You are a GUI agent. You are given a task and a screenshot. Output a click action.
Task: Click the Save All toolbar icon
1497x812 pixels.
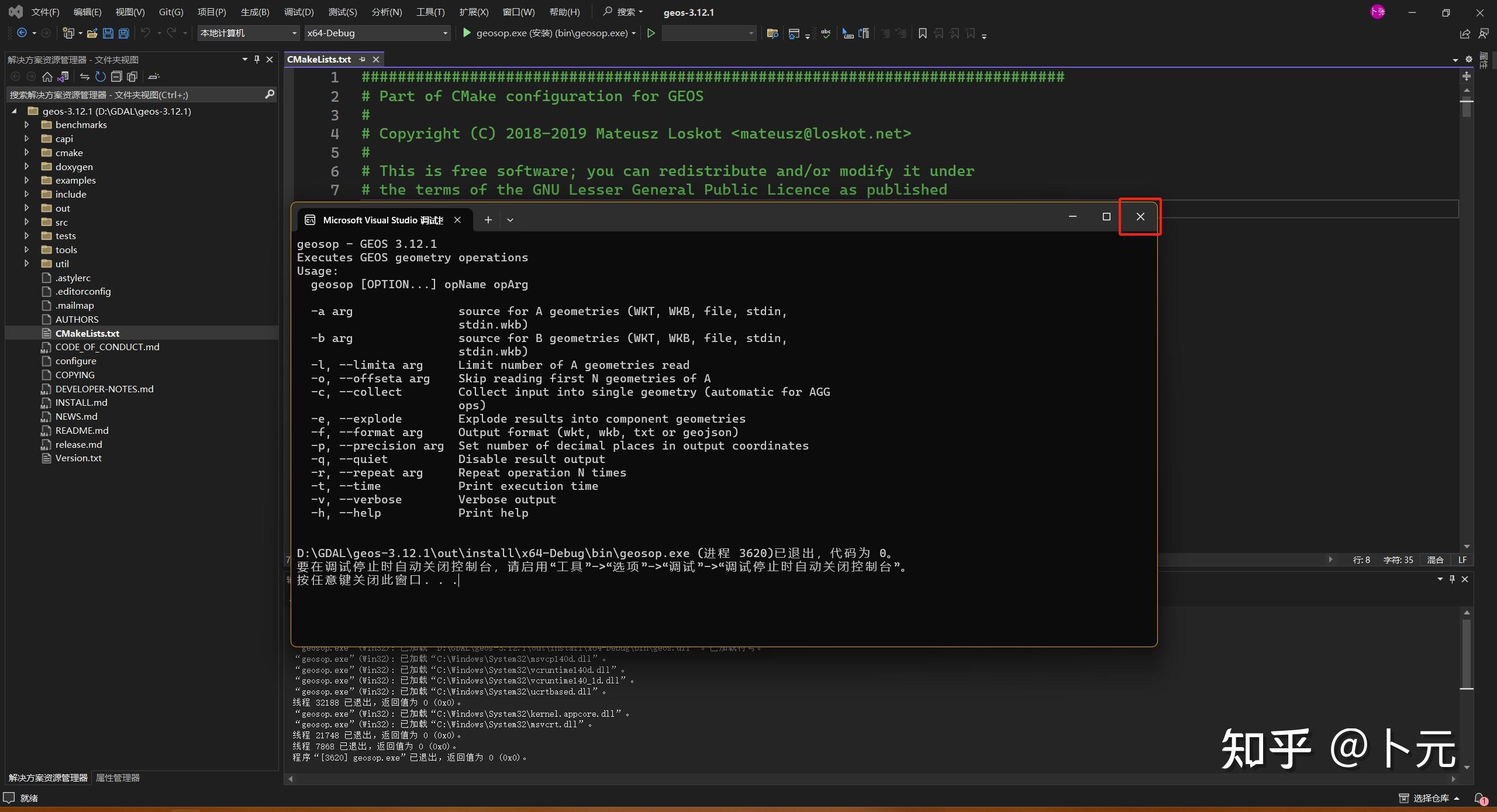(x=123, y=33)
